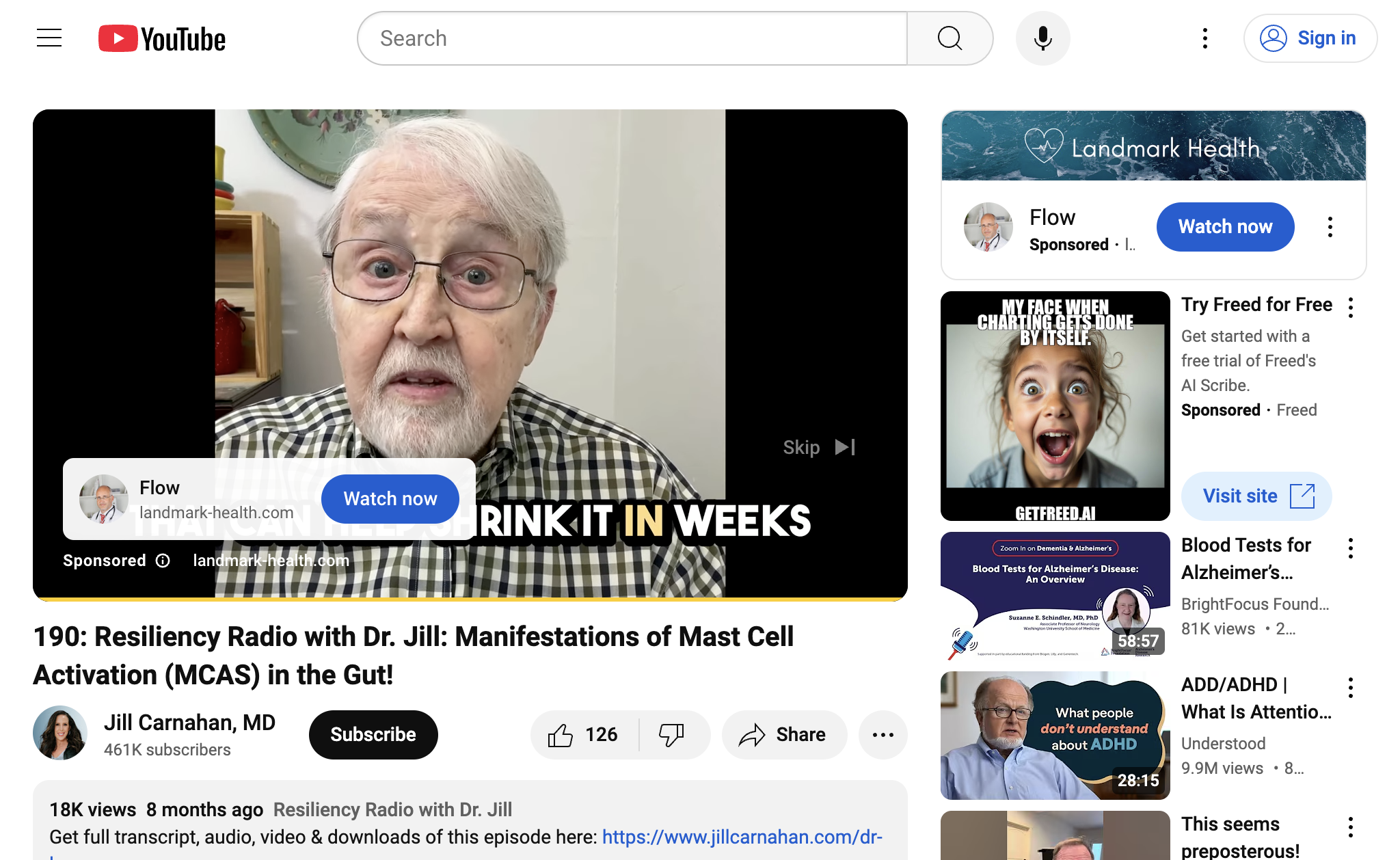
Task: Click the Flow advertiser avatar in video overlay
Action: click(104, 499)
